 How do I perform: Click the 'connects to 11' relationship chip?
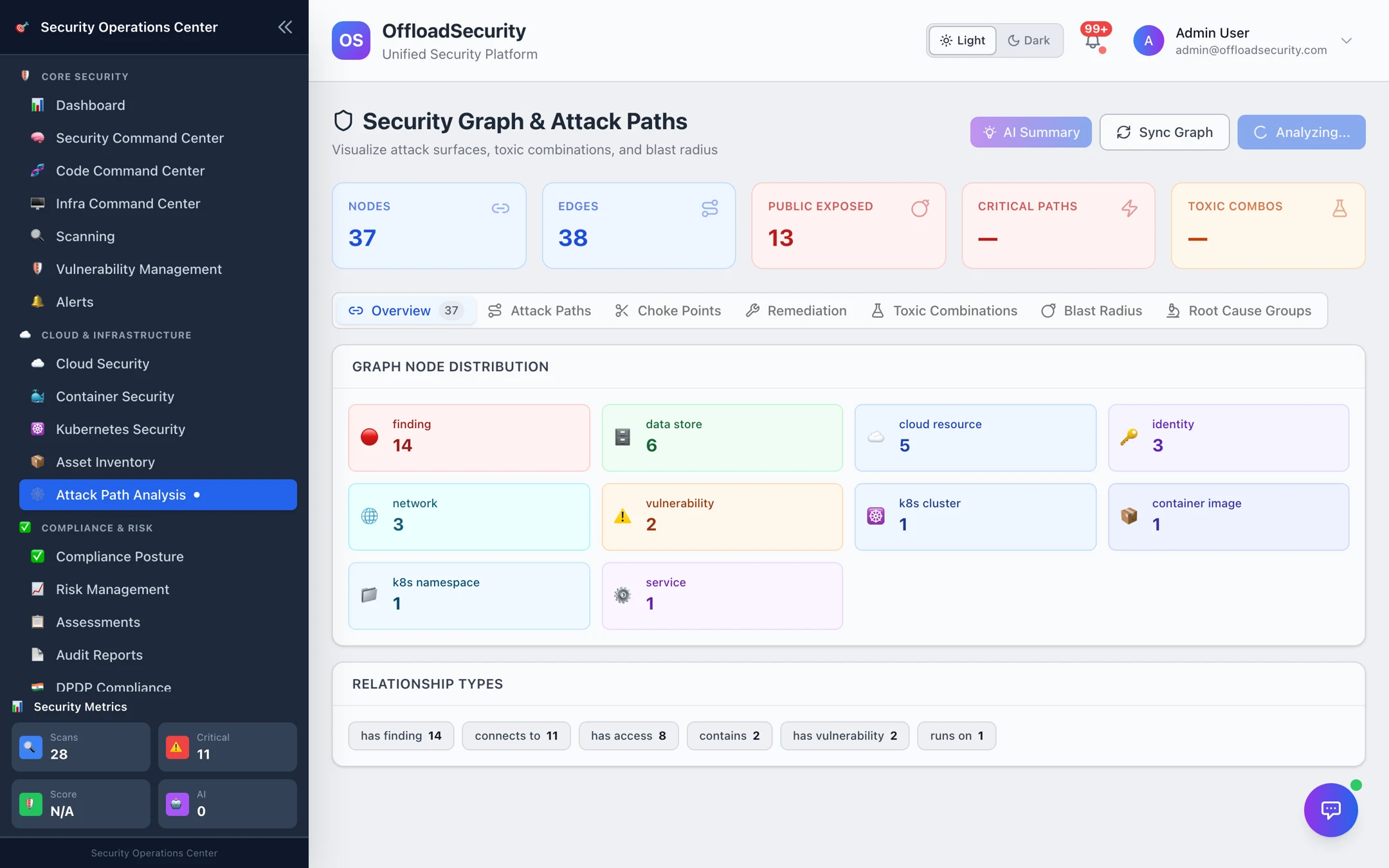[x=516, y=736]
